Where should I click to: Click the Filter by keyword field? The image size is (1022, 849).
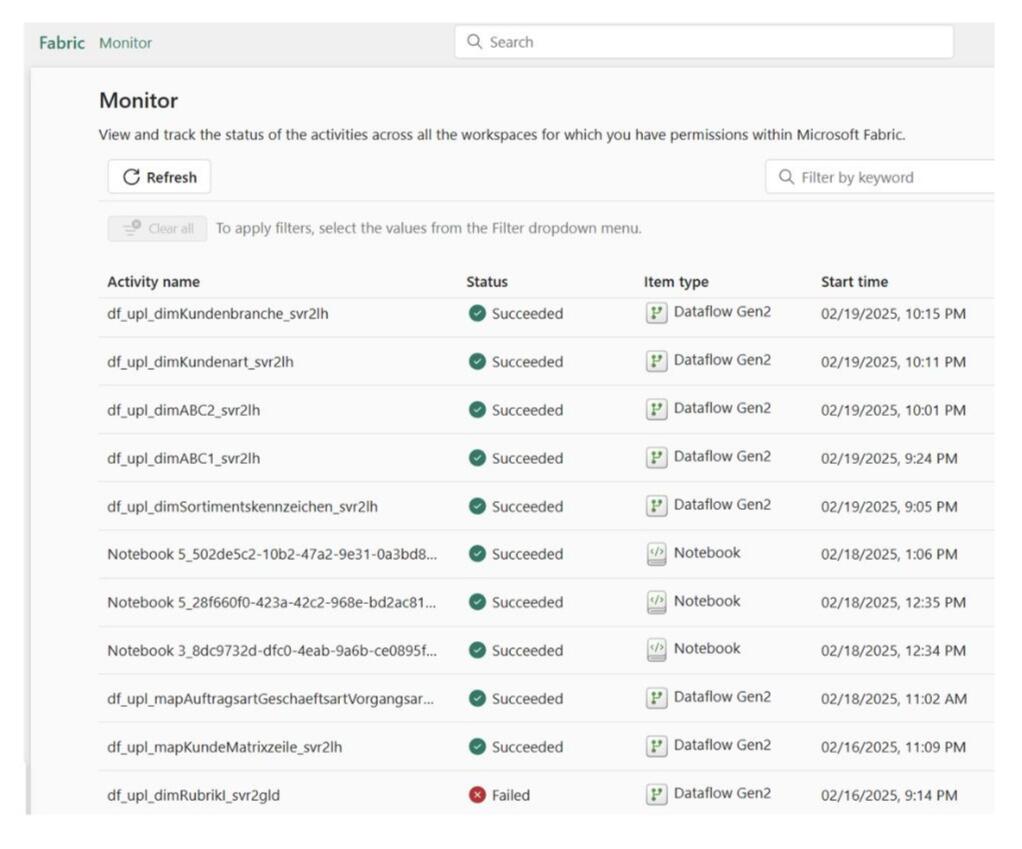pyautogui.click(x=880, y=177)
